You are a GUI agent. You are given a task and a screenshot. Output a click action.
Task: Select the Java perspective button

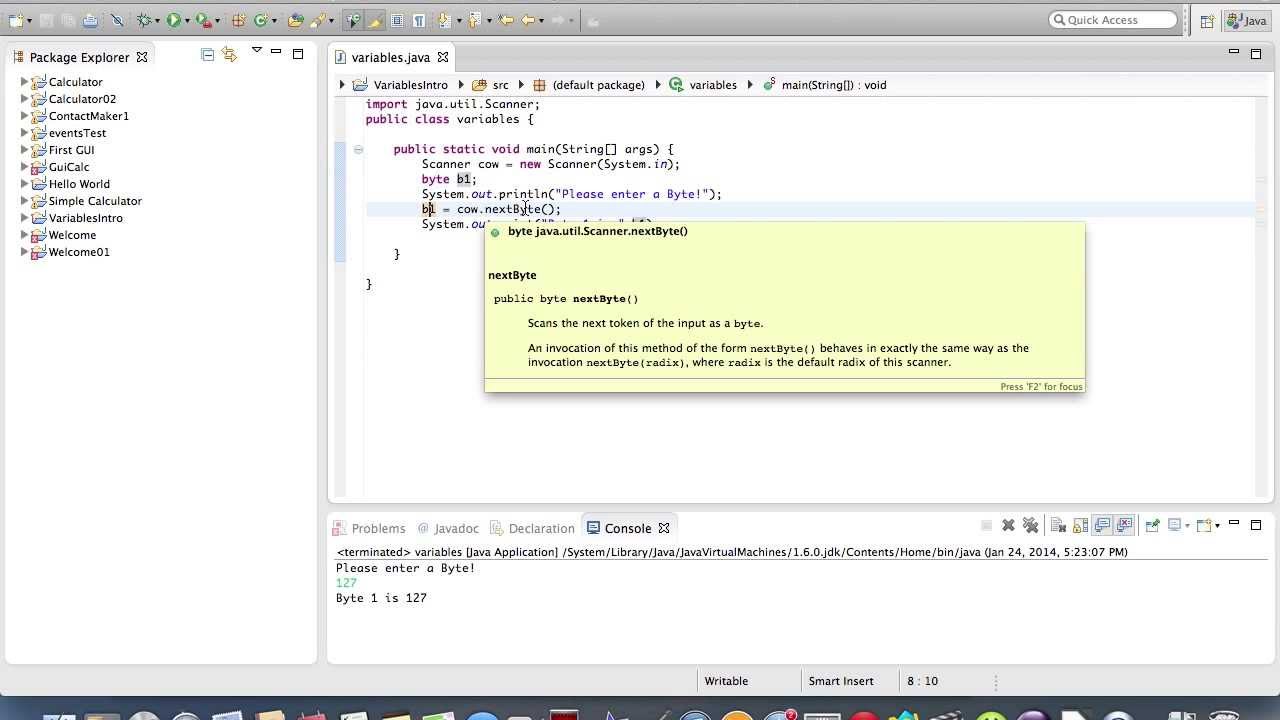(1248, 20)
